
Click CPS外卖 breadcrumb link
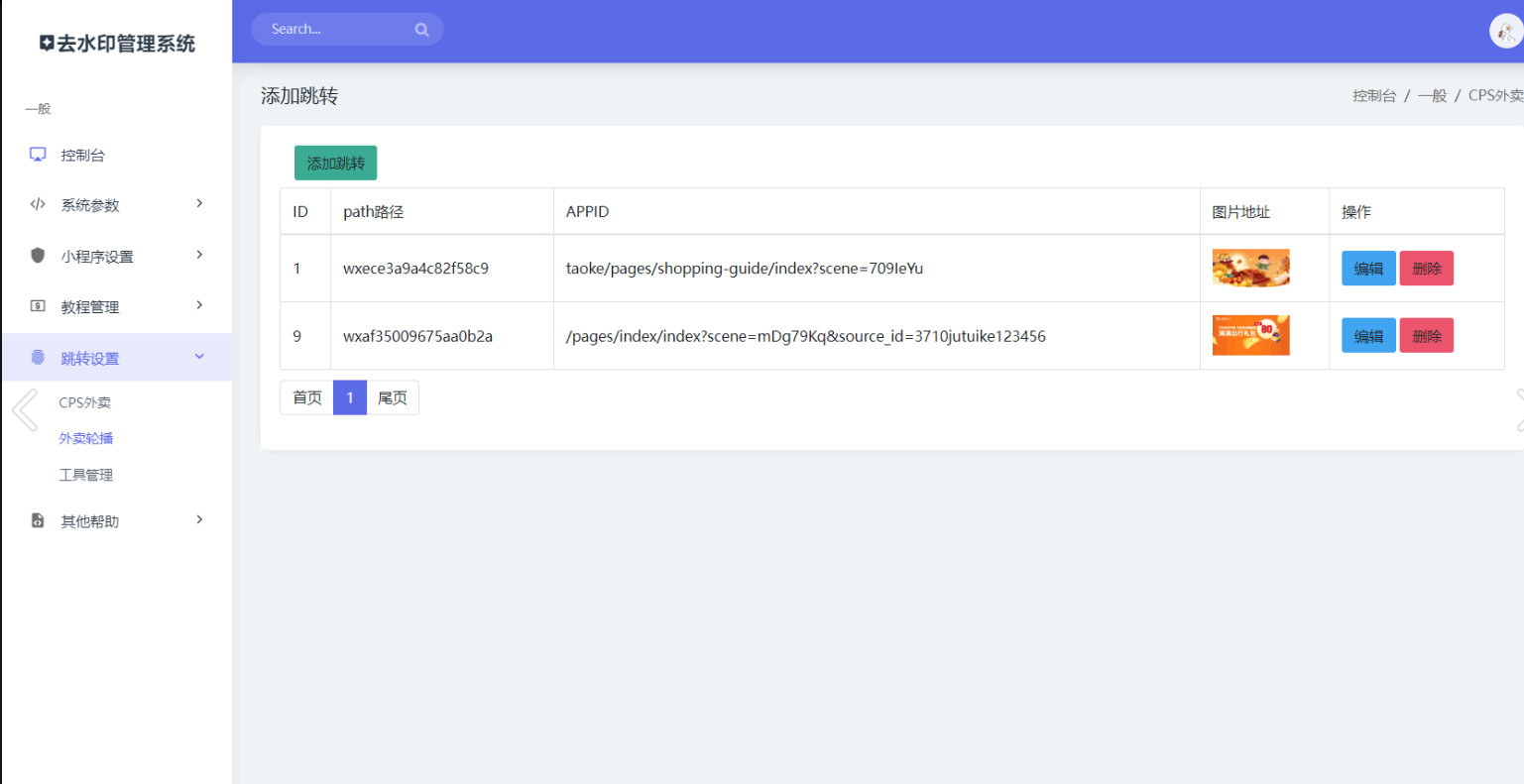pyautogui.click(x=1495, y=95)
